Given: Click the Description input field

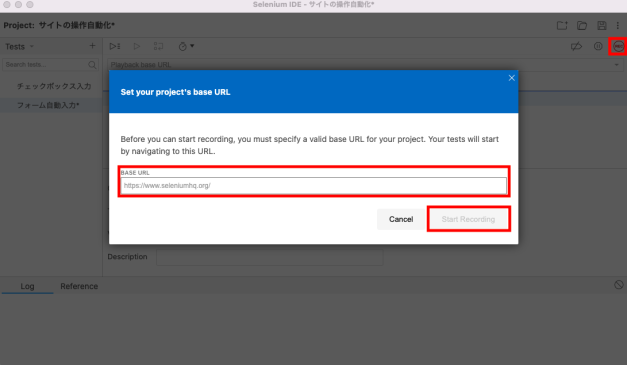Looking at the screenshot, I should point(270,257).
